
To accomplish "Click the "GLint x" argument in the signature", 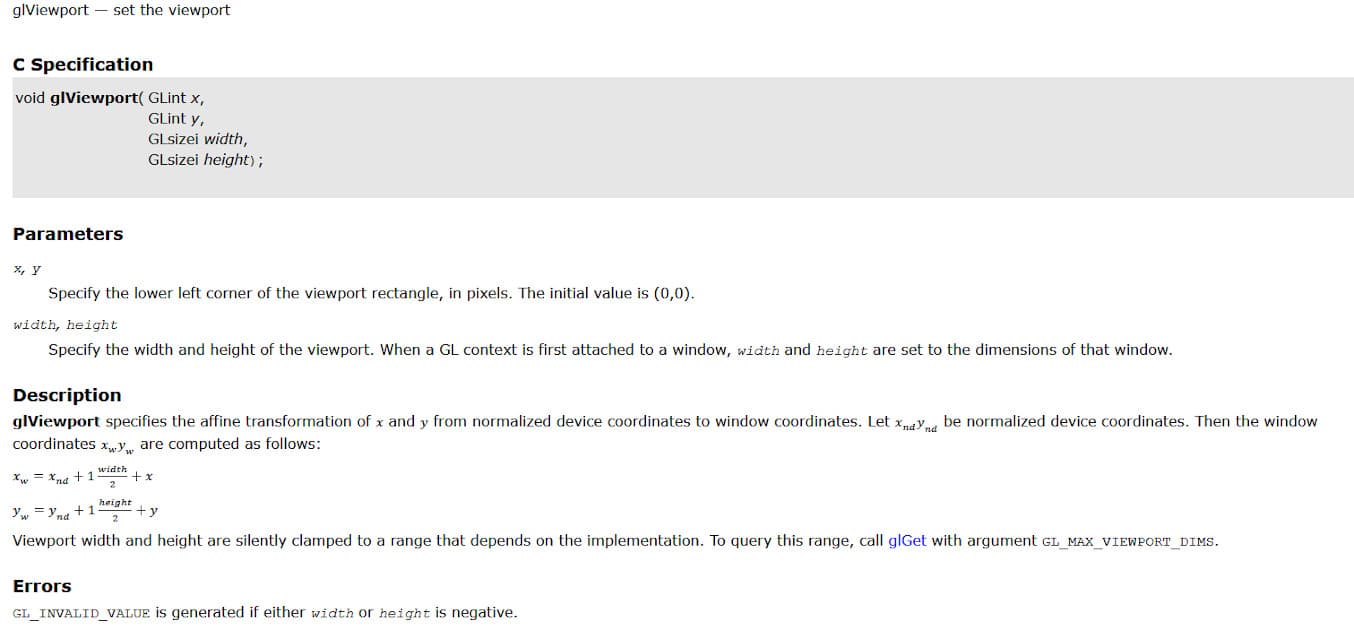I will [x=176, y=98].
